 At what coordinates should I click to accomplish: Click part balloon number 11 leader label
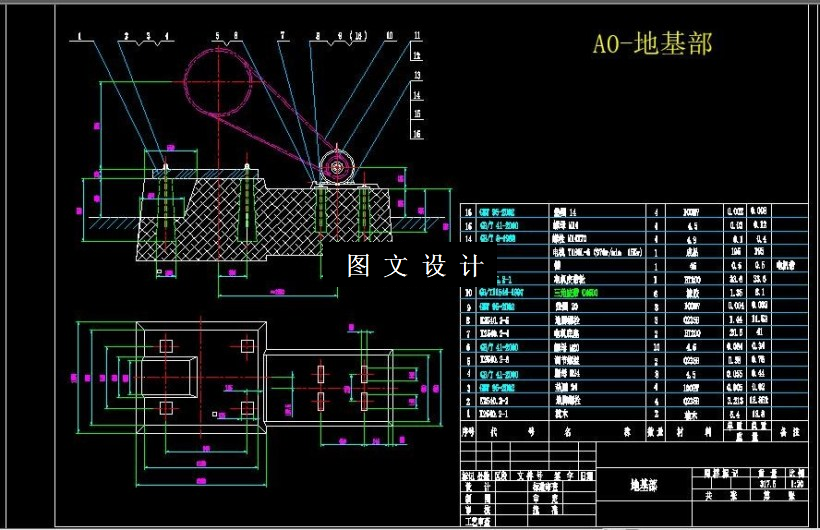(417, 36)
